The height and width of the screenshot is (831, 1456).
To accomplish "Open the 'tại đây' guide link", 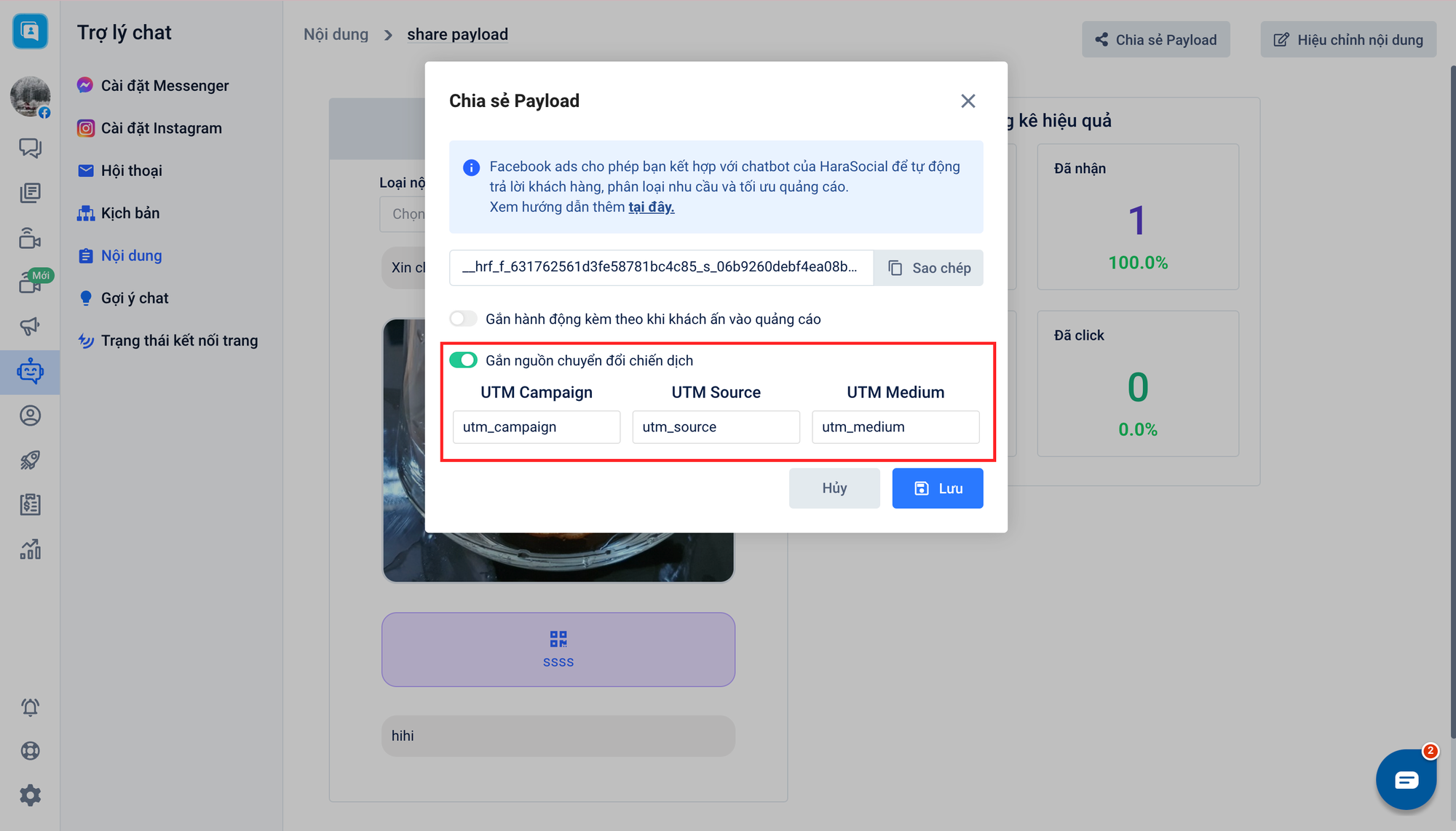I will pyautogui.click(x=651, y=207).
